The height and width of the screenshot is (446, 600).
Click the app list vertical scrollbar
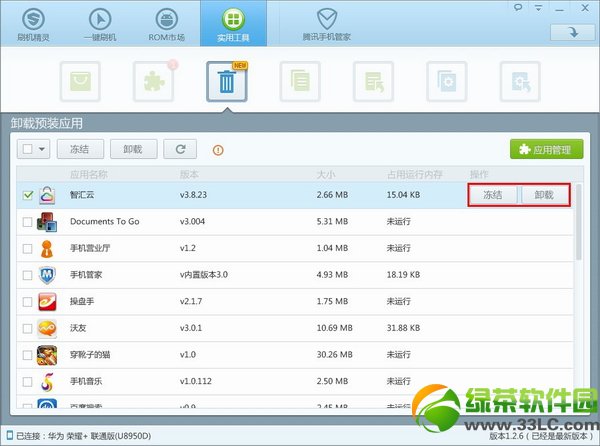click(x=579, y=222)
